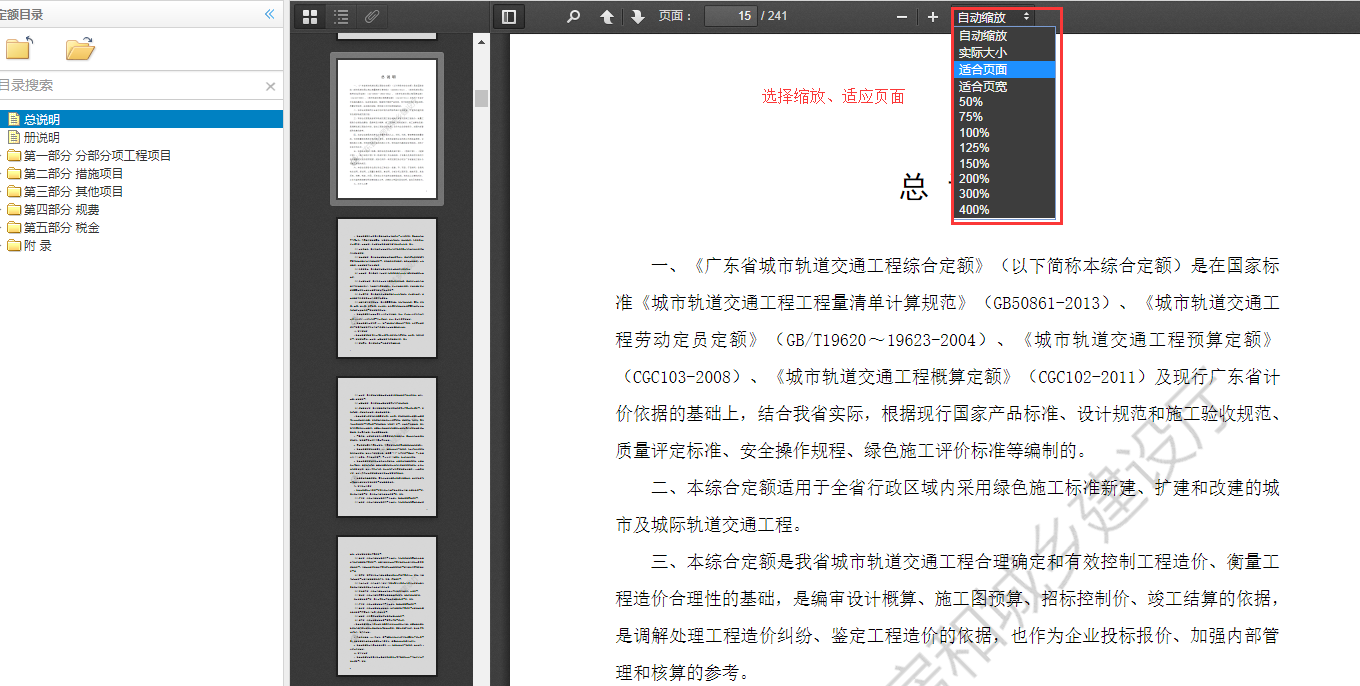Screen dimensions: 1360x686
Task: Set zoom to 75%
Action: click(1005, 117)
